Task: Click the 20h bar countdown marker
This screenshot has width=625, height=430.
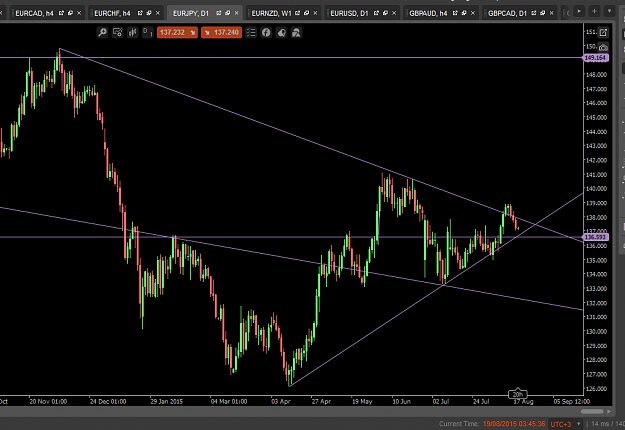Action: tap(517, 394)
